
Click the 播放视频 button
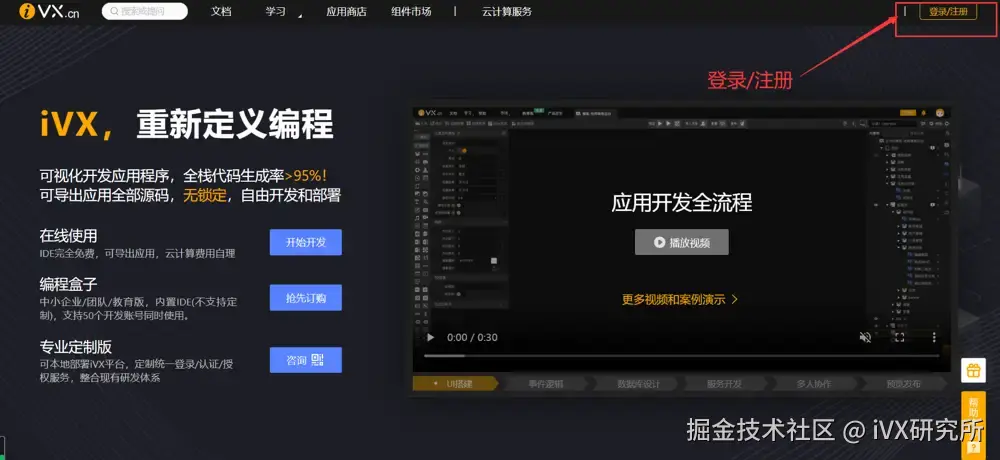[x=681, y=242]
